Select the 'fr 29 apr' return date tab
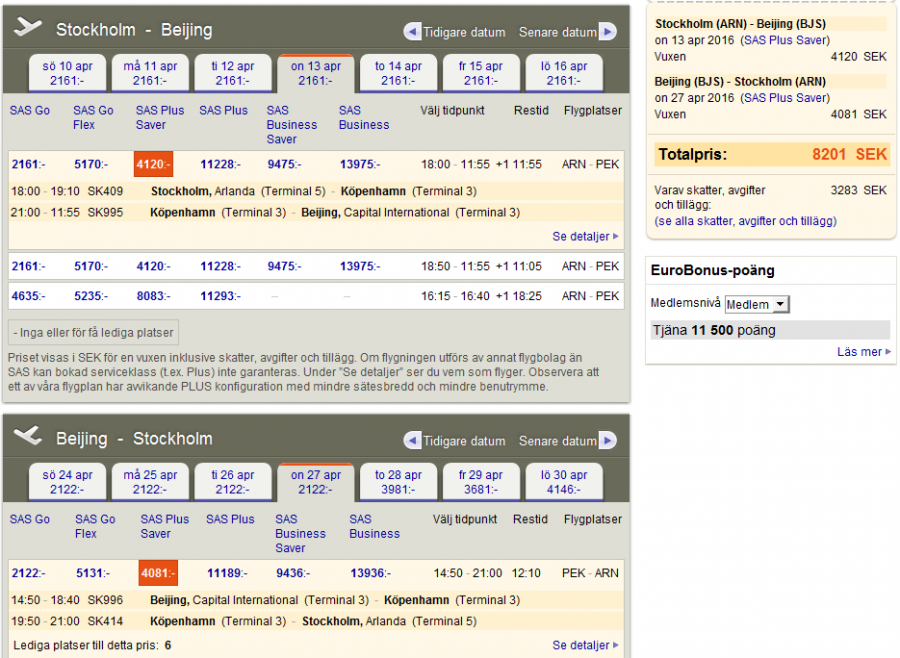Image resolution: width=900 pixels, height=658 pixels. (481, 482)
